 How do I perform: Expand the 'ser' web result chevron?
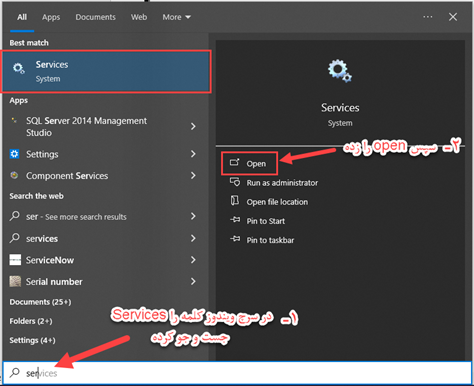pyautogui.click(x=193, y=216)
